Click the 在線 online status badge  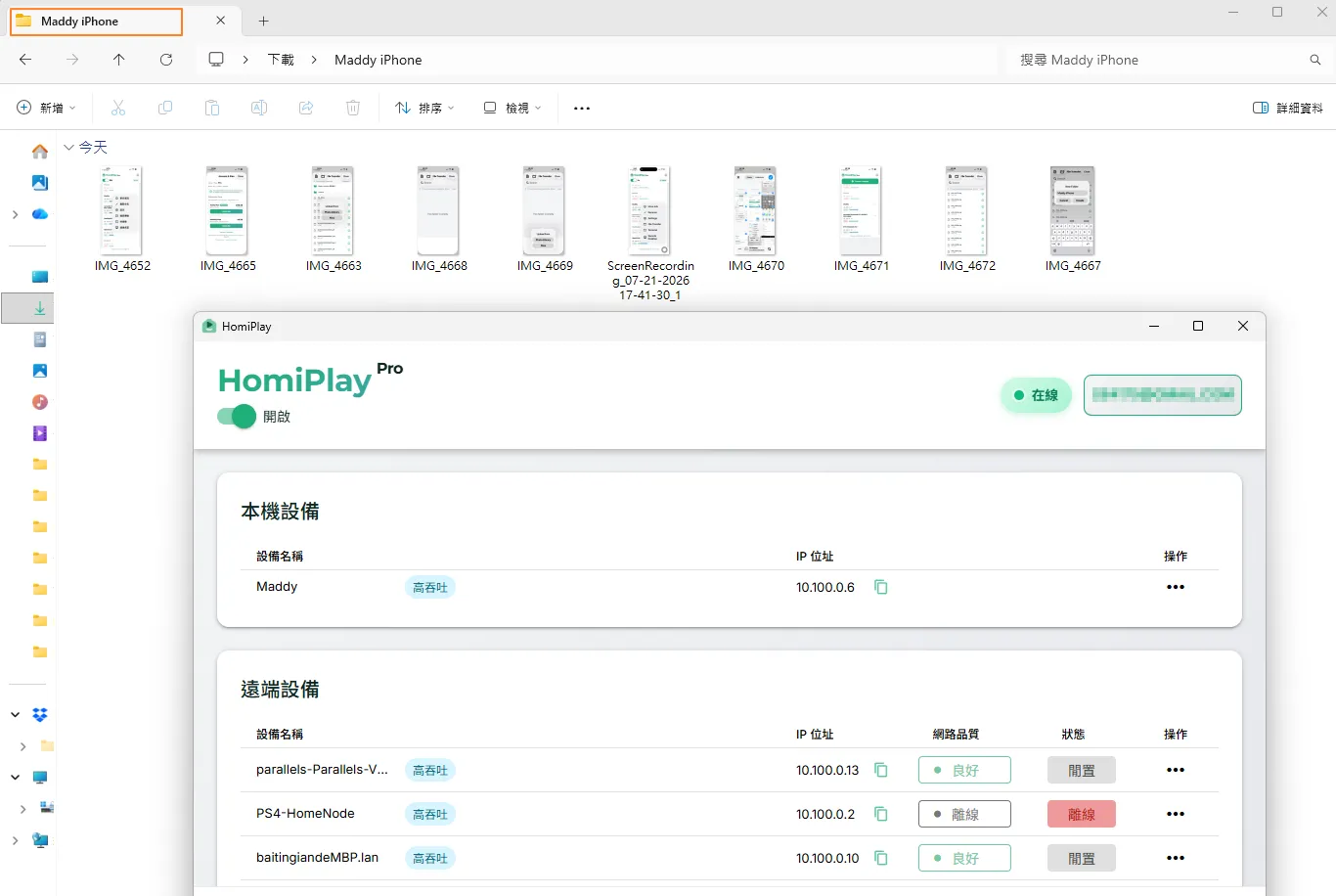coord(1037,395)
